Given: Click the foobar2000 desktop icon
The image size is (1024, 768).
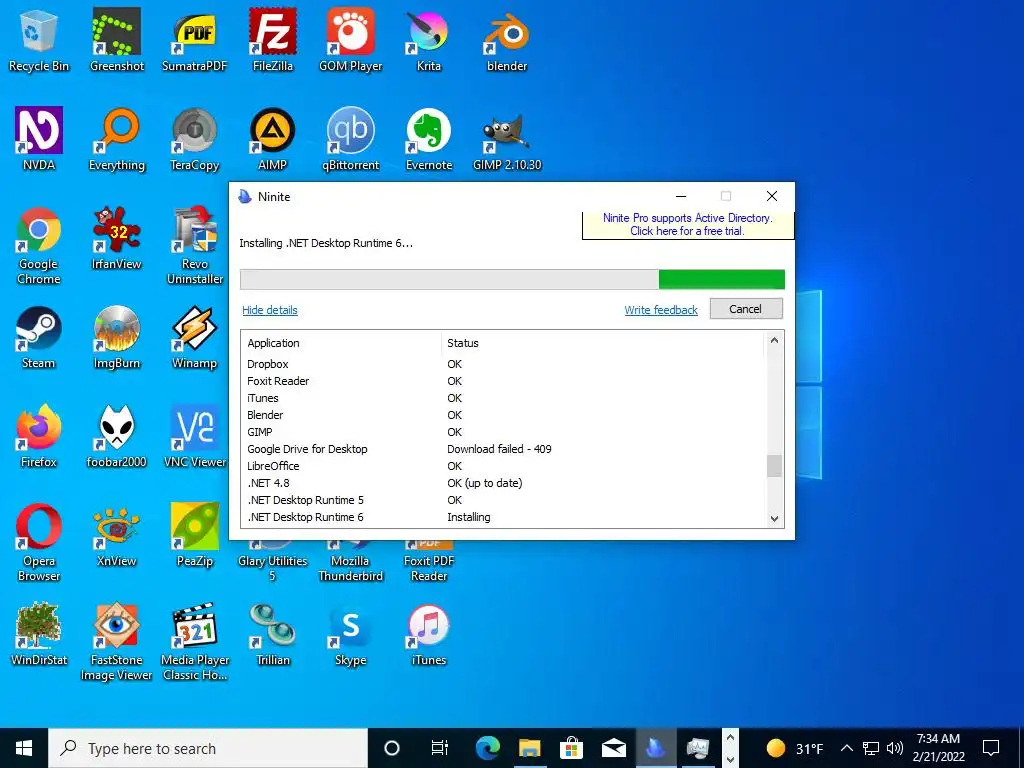Looking at the screenshot, I should point(117,436).
